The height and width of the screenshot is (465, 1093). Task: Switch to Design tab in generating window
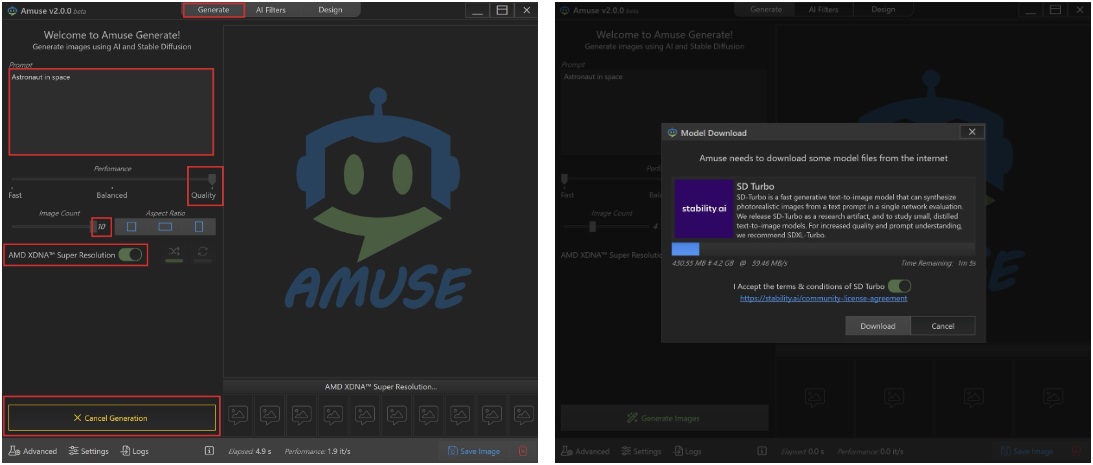coord(330,10)
